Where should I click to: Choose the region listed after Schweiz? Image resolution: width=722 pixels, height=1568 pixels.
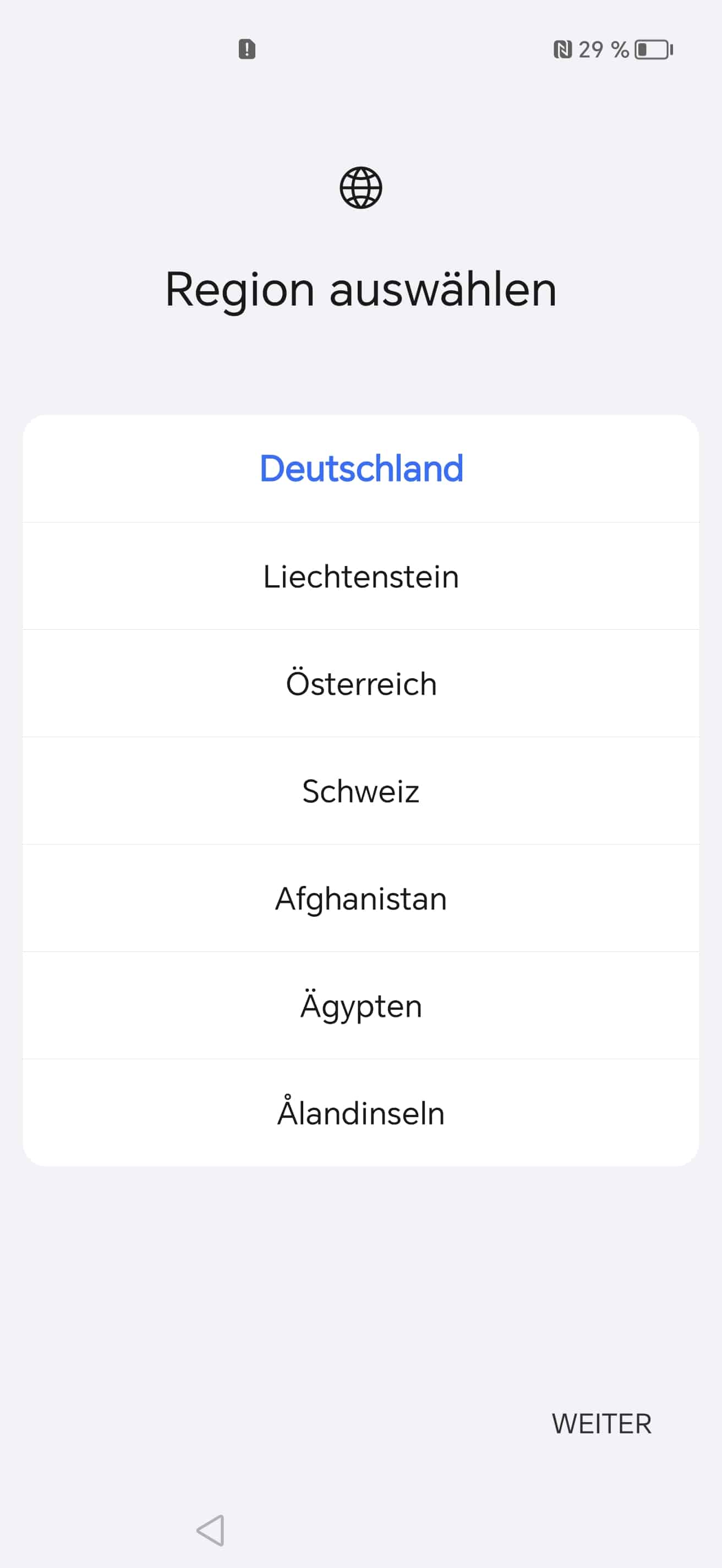(x=360, y=899)
